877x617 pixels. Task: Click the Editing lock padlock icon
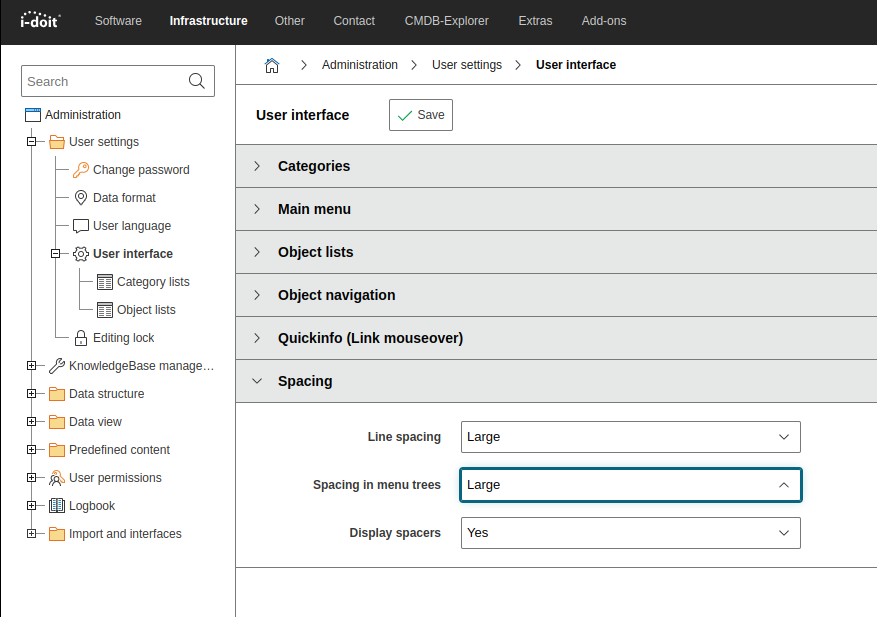click(81, 338)
